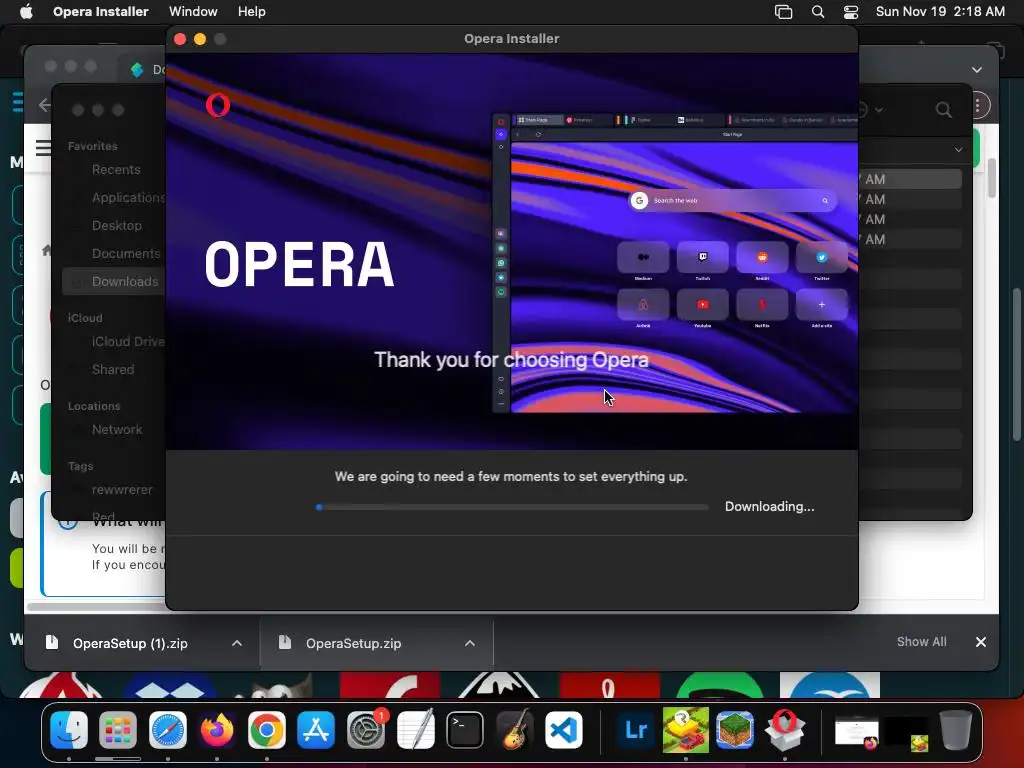Image resolution: width=1024 pixels, height=768 pixels.
Task: Launch Firefox from the dock
Action: pos(217,729)
